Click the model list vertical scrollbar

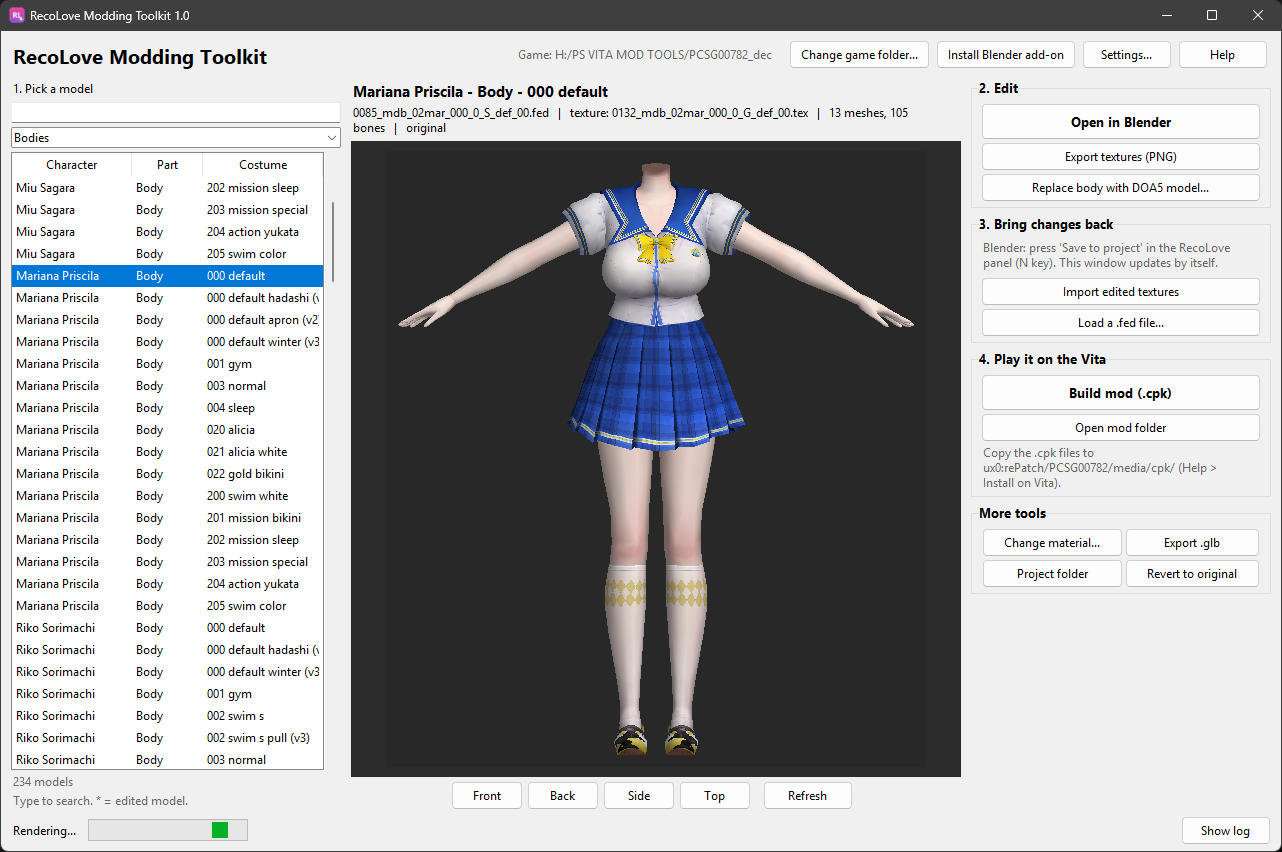[x=333, y=242]
